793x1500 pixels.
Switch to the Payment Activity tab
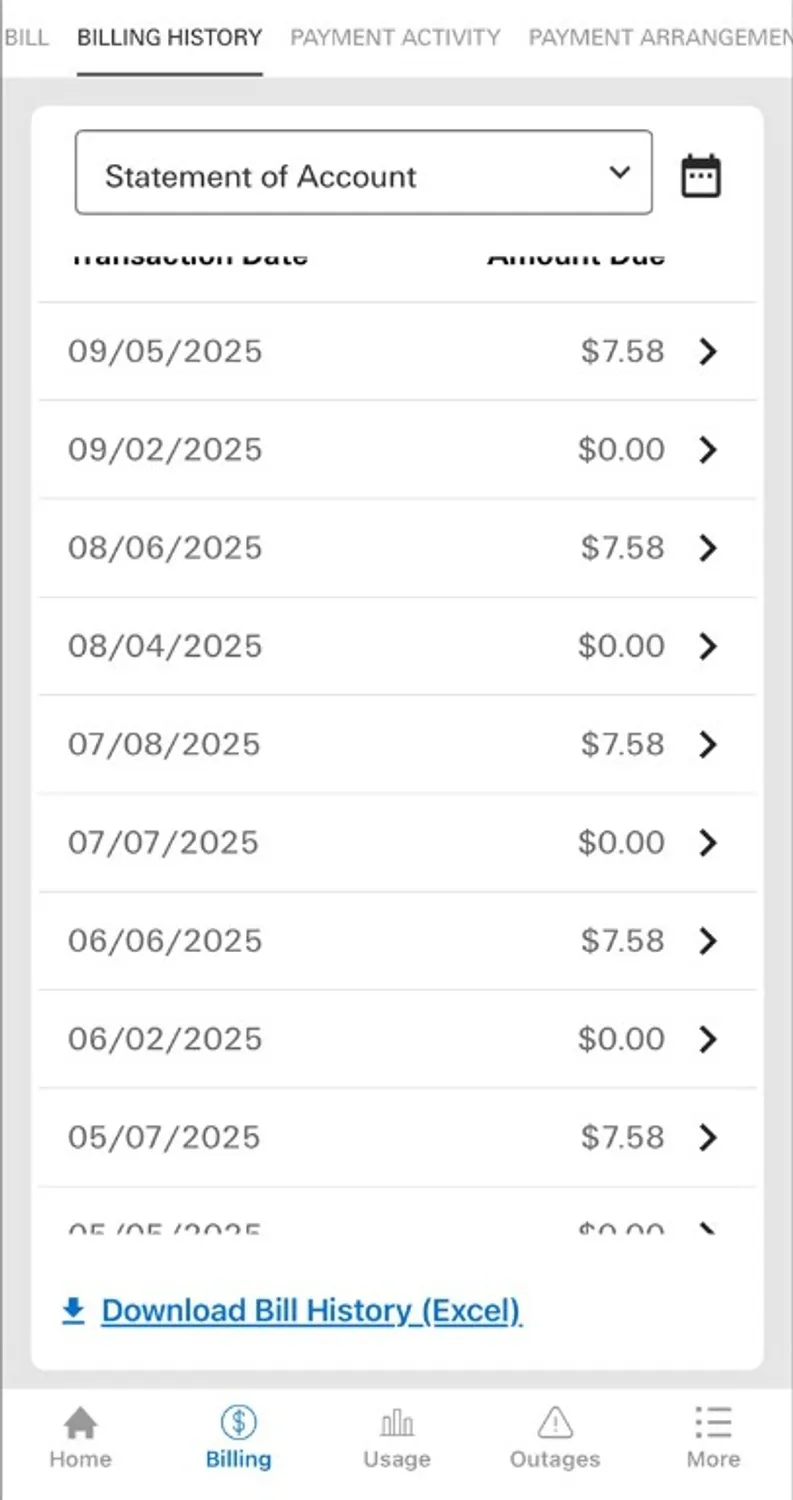point(395,38)
